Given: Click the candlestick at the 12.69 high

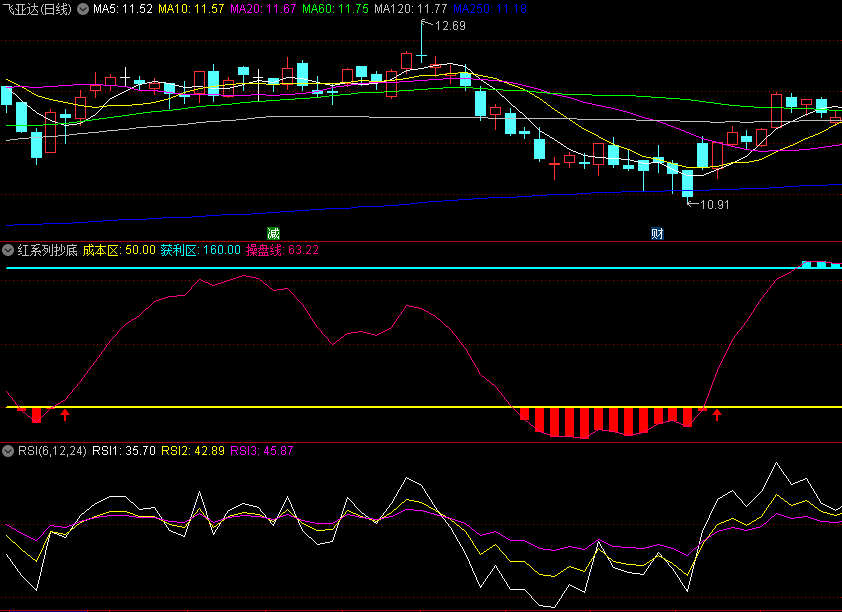Looking at the screenshot, I should coord(422,42).
